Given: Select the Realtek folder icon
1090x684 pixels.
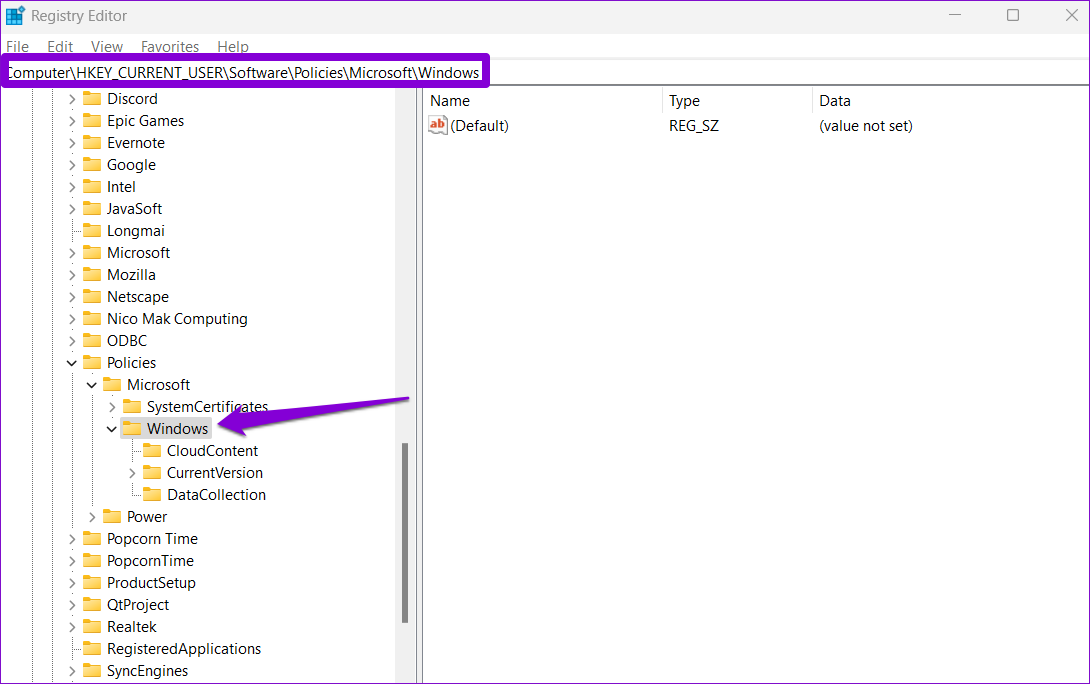Looking at the screenshot, I should pyautogui.click(x=92, y=626).
